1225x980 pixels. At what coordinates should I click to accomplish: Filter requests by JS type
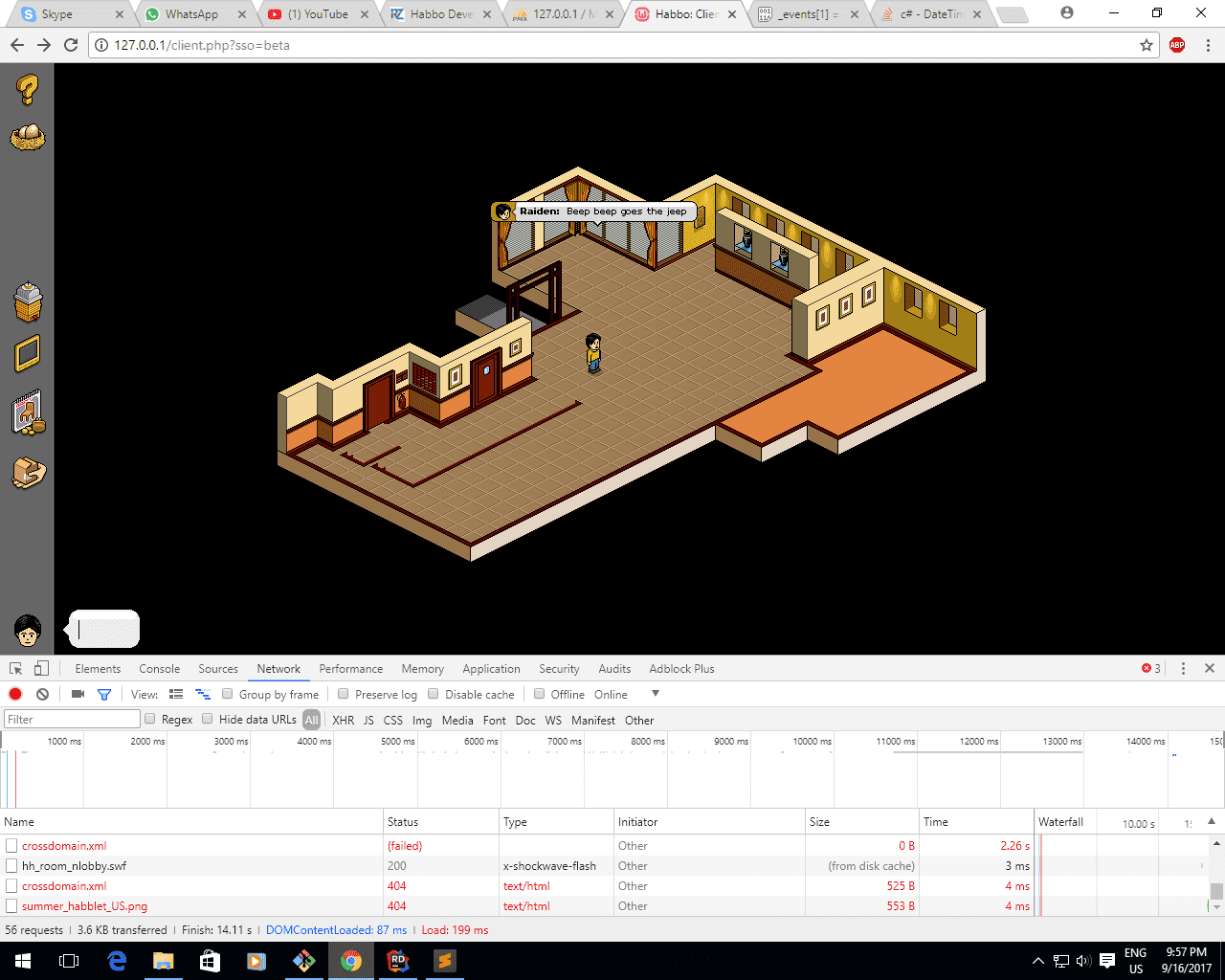(368, 720)
